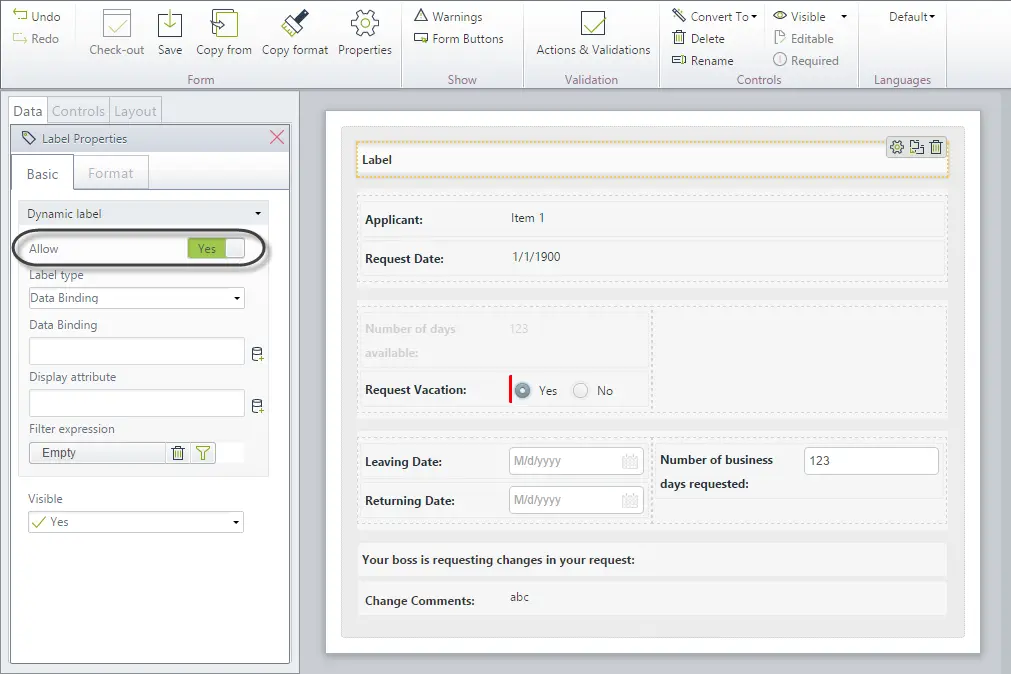The width and height of the screenshot is (1011, 674).
Task: Toggle the Editable control option
Action: point(803,38)
